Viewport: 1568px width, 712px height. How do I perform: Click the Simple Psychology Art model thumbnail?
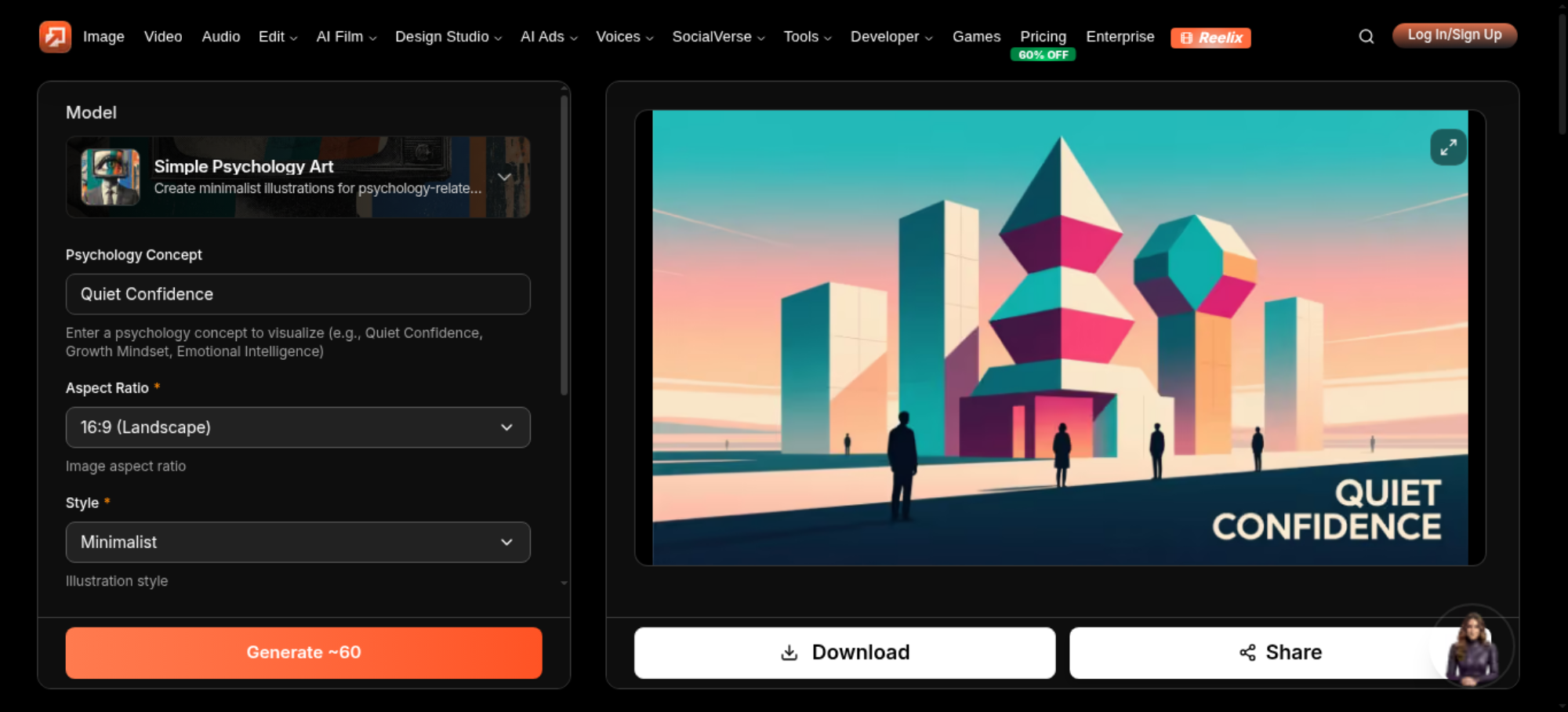111,177
